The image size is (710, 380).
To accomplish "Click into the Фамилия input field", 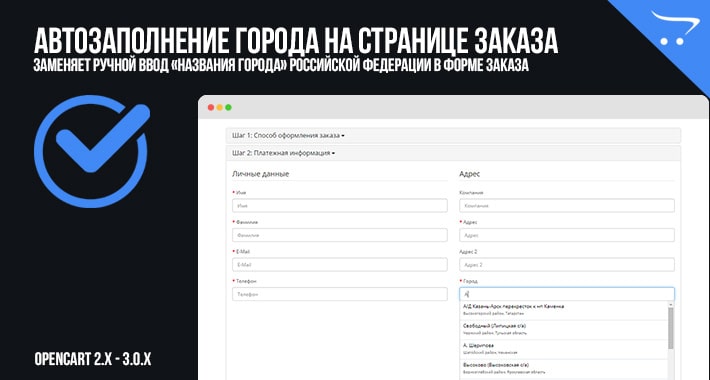I will [x=340, y=235].
